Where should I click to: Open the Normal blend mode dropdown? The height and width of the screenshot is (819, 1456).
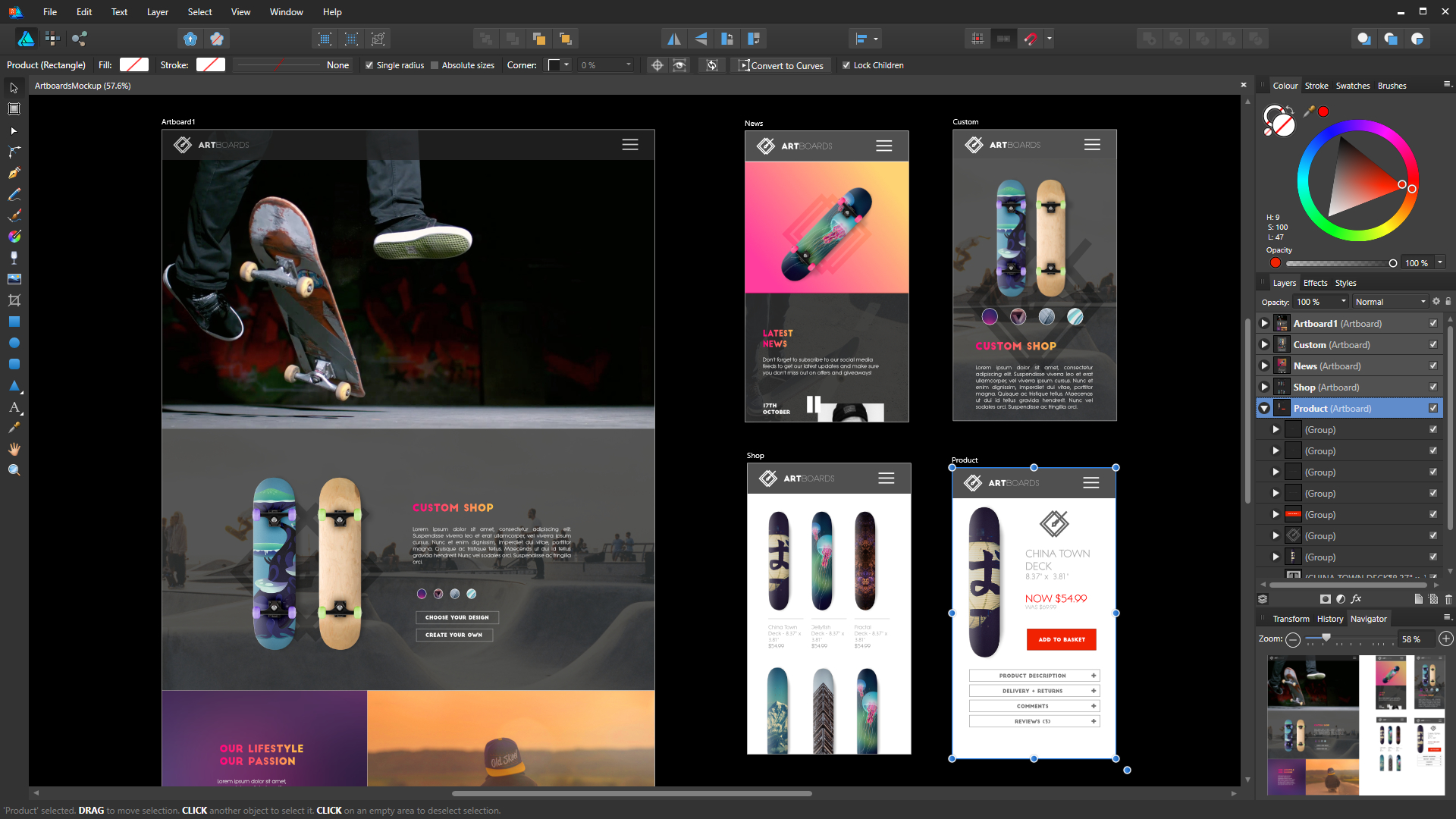point(1391,302)
